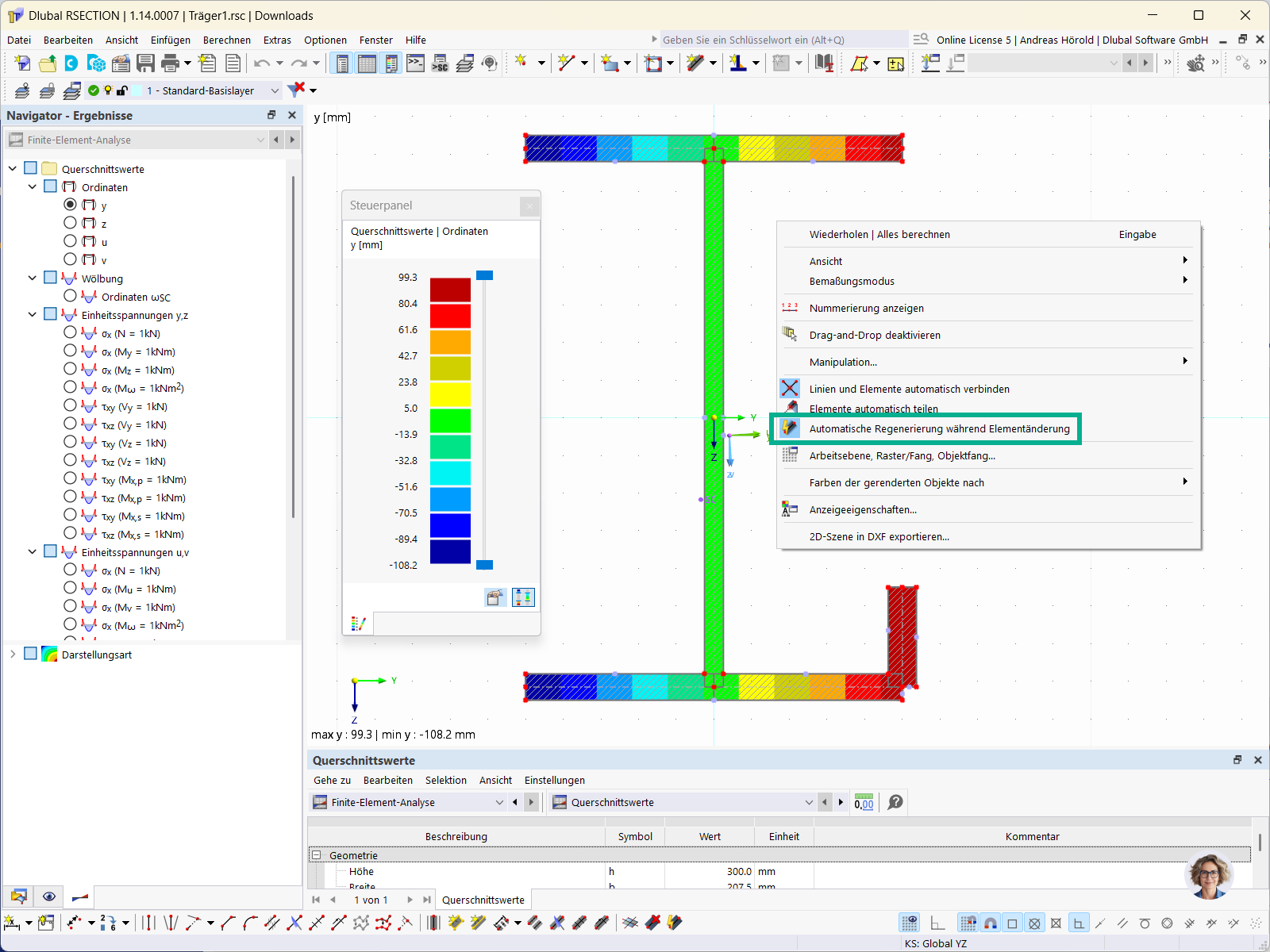Click the upper slider handle in Steuerpanel

(x=484, y=275)
